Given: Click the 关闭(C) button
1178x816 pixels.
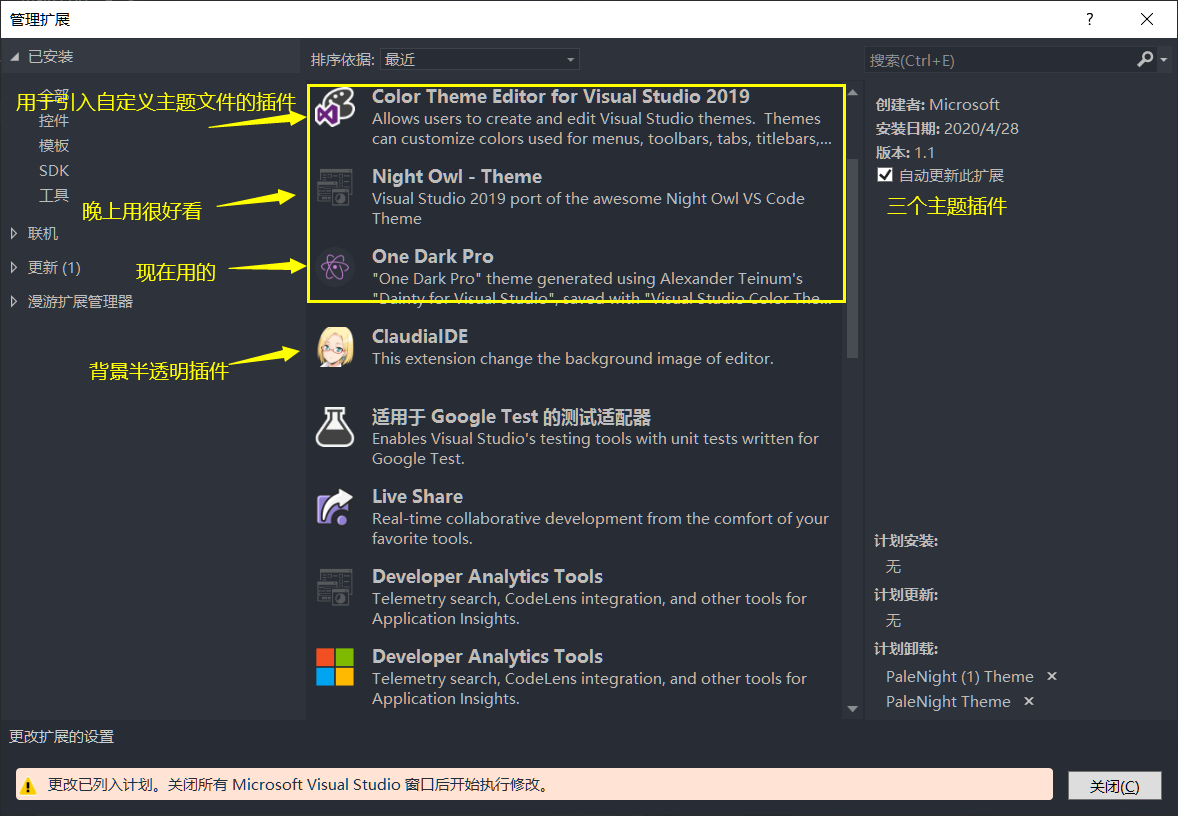Looking at the screenshot, I should tap(1114, 786).
